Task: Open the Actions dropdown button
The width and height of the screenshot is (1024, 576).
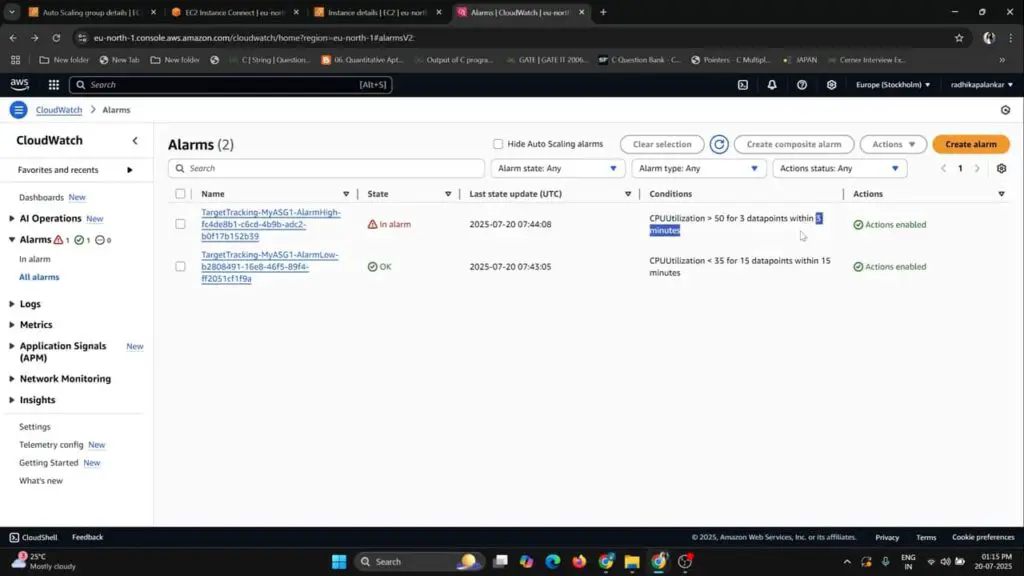Action: click(893, 144)
